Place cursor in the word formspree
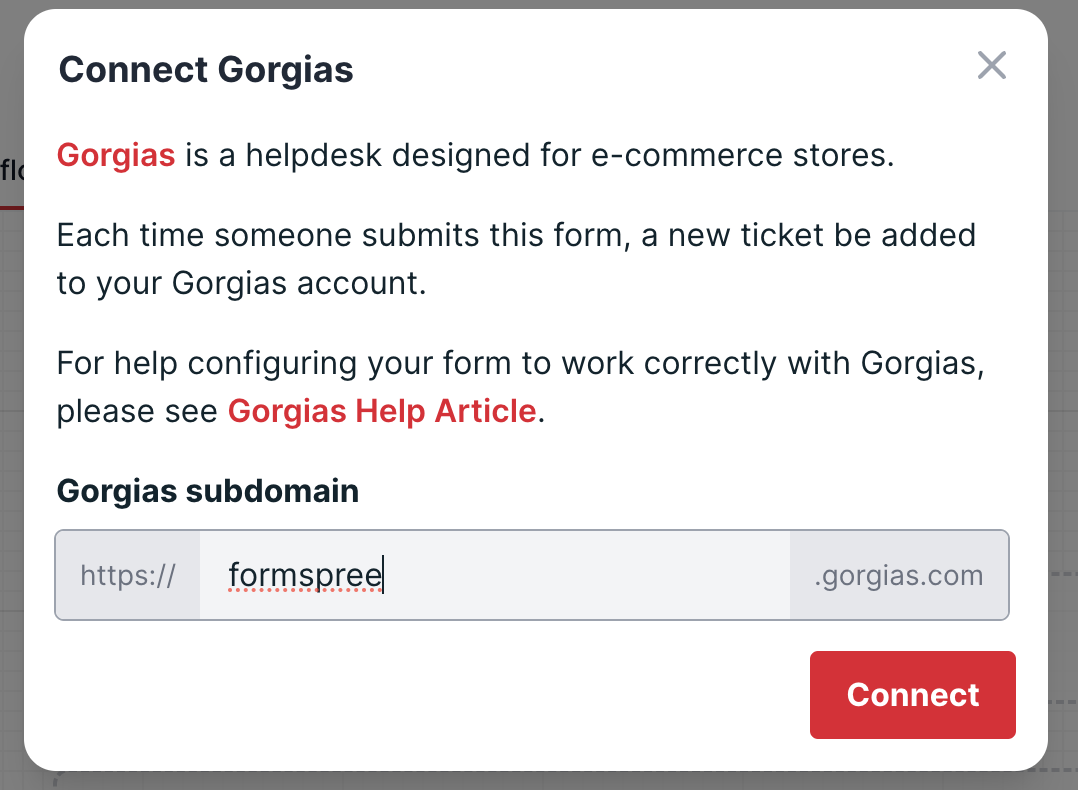 coord(304,576)
